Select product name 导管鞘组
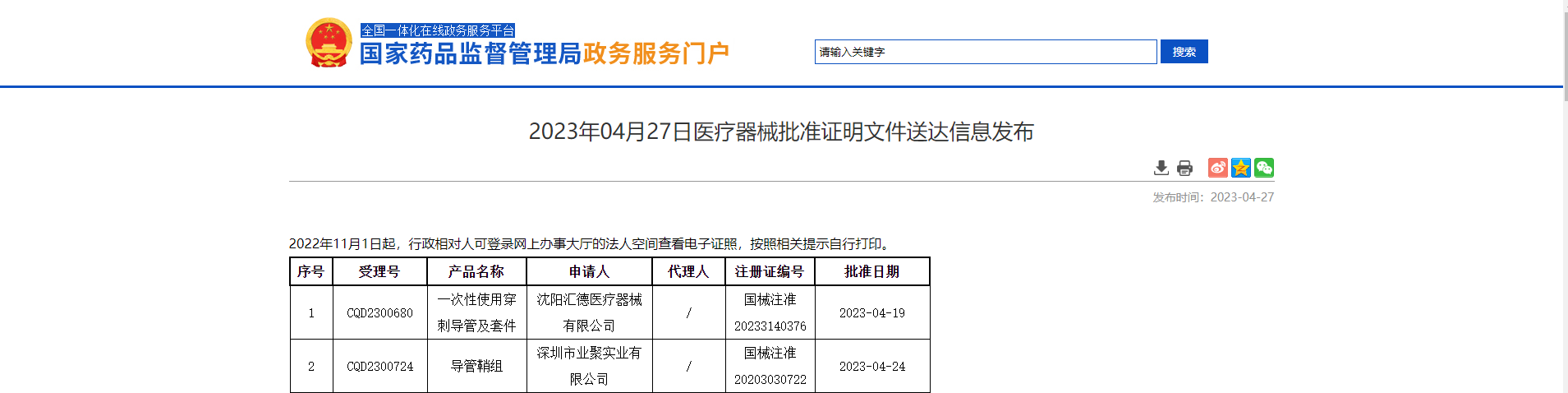Viewport: 1568px width, 393px height. 476,366
